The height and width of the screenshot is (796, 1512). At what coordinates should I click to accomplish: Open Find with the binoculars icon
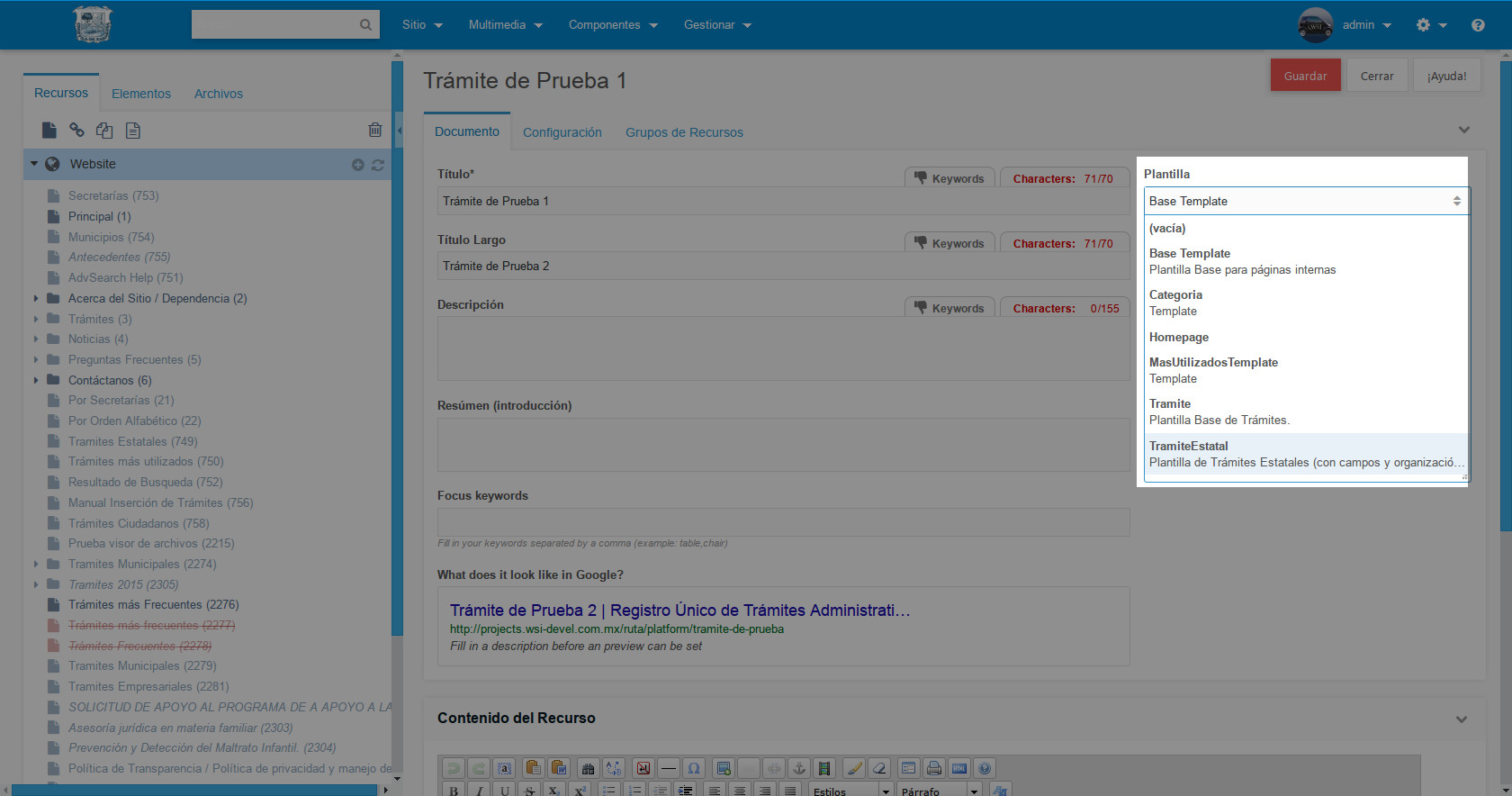click(588, 768)
